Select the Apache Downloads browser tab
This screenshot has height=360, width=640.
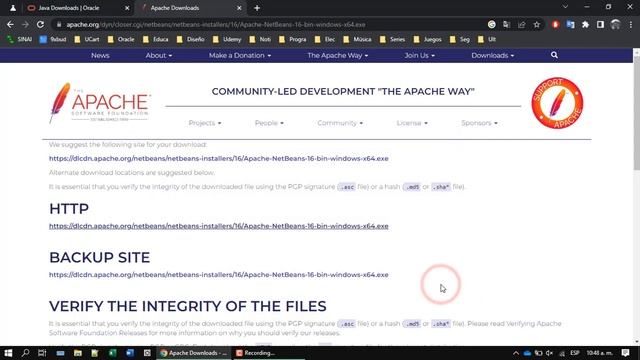[x=190, y=8]
